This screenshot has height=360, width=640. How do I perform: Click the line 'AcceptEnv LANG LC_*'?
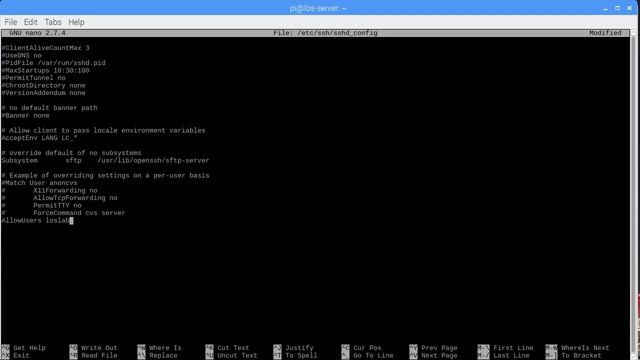pyautogui.click(x=39, y=138)
